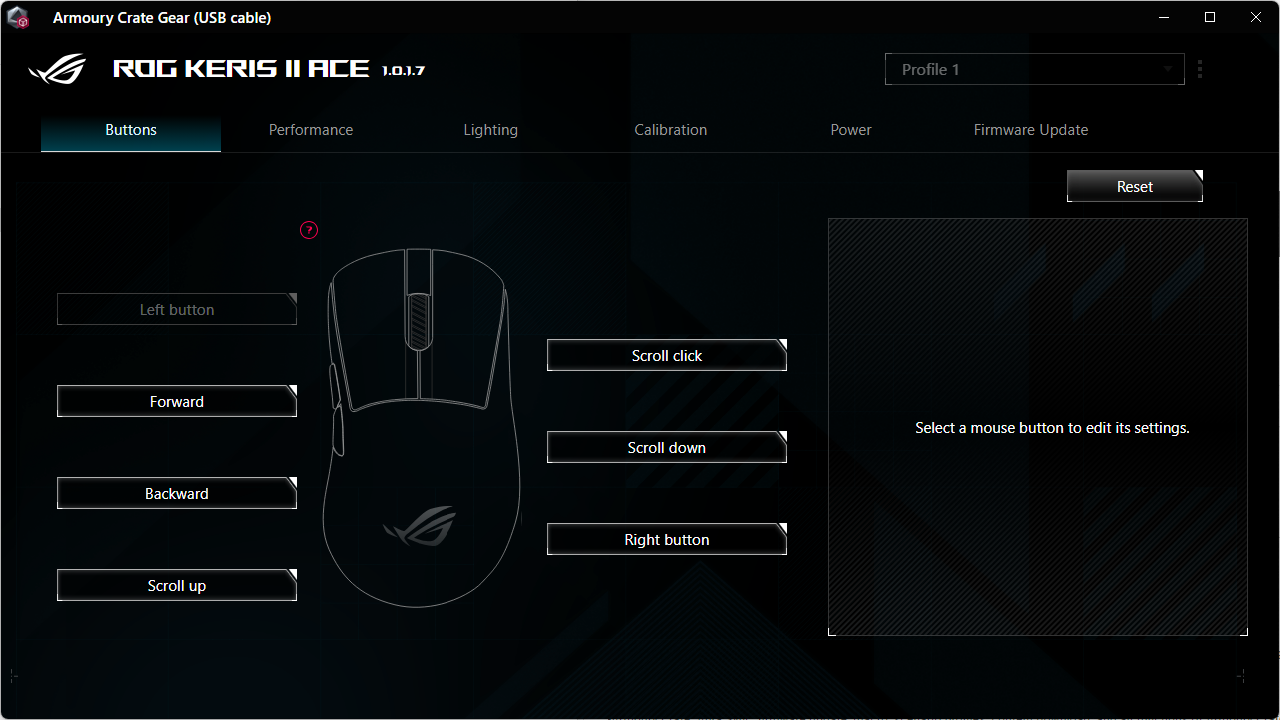Click the ROG KERIS II ACE device title

[x=241, y=69]
